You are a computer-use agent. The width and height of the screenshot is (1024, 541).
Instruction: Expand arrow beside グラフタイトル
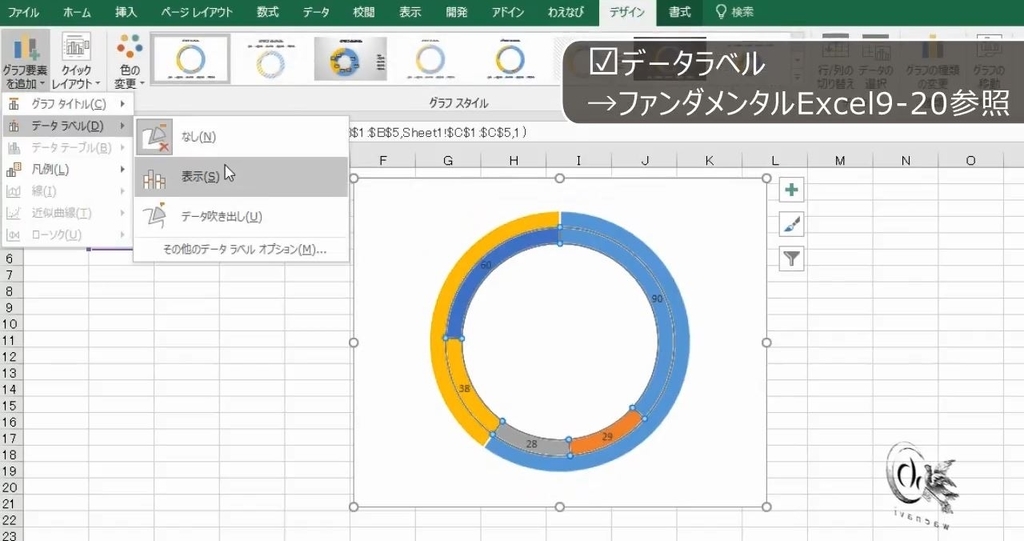point(122,104)
